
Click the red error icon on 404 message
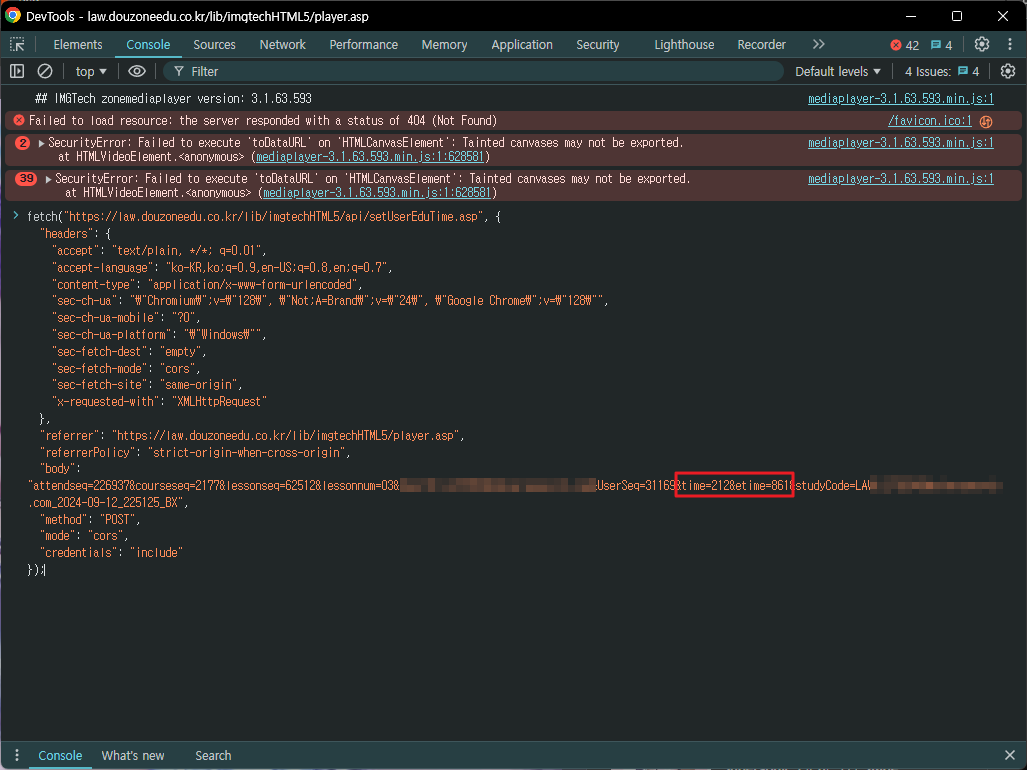click(19, 120)
